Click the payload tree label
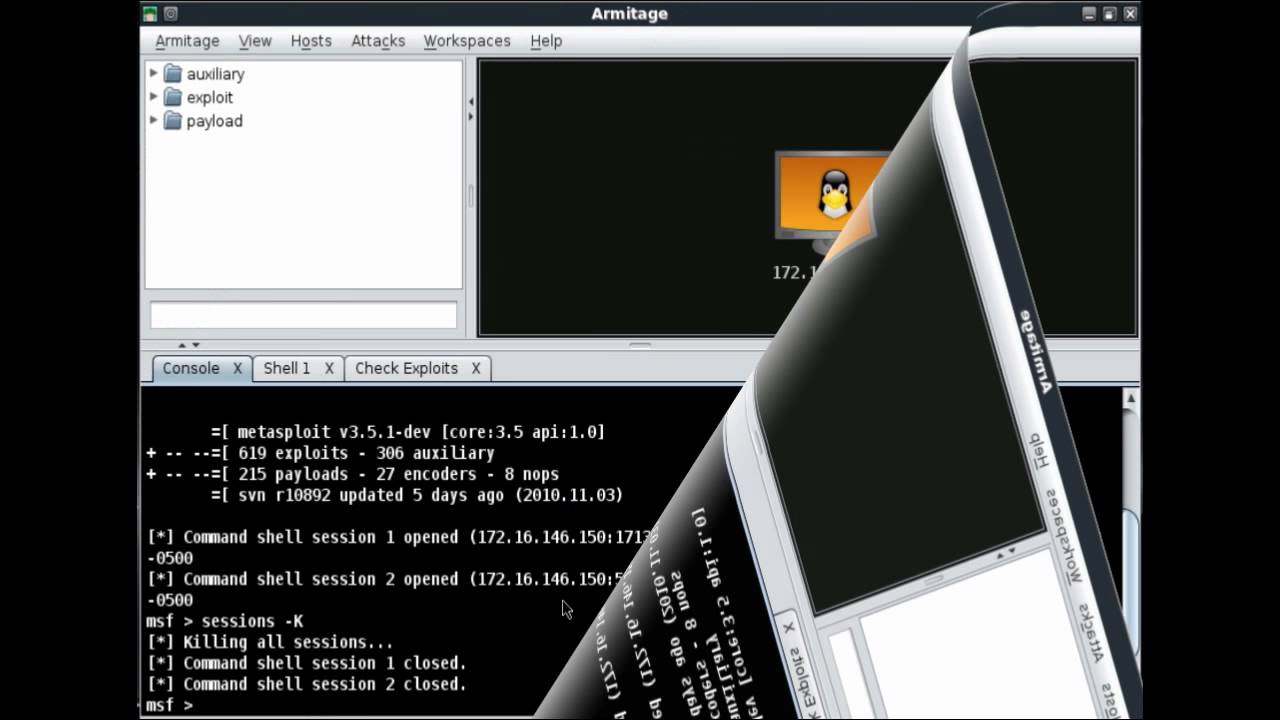 pyautogui.click(x=214, y=121)
